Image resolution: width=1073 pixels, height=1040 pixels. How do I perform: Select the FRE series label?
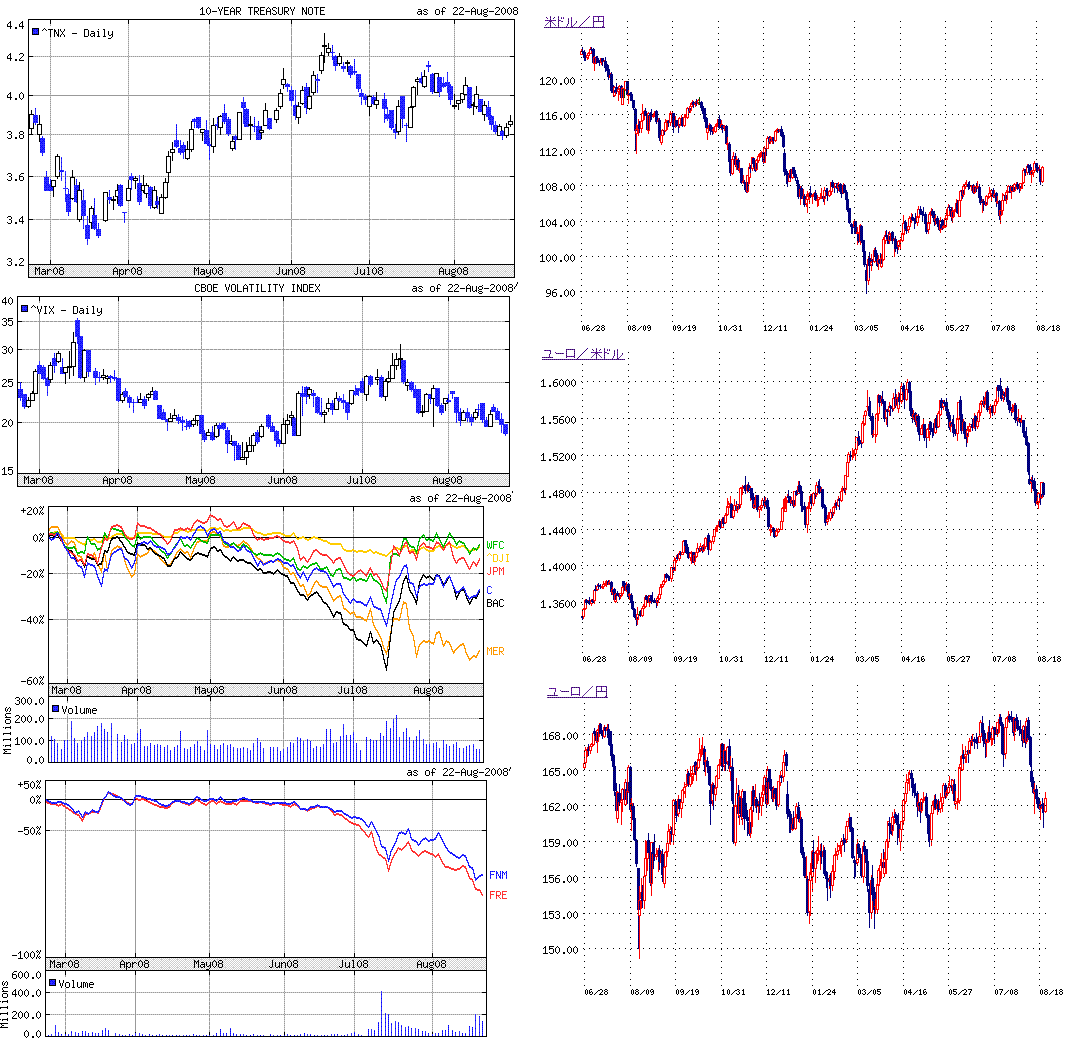coord(497,895)
